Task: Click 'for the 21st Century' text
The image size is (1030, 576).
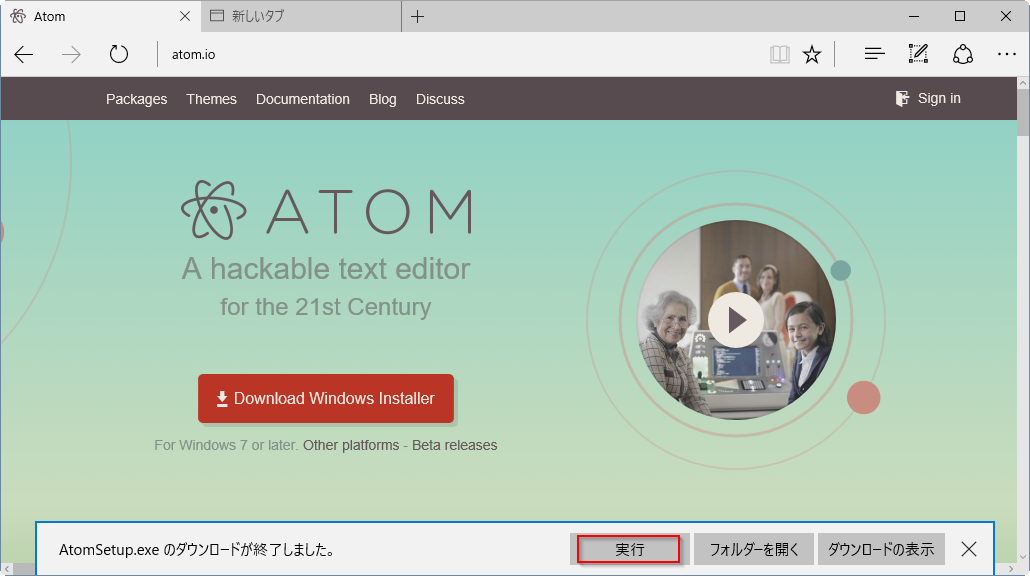Action: tap(325, 307)
